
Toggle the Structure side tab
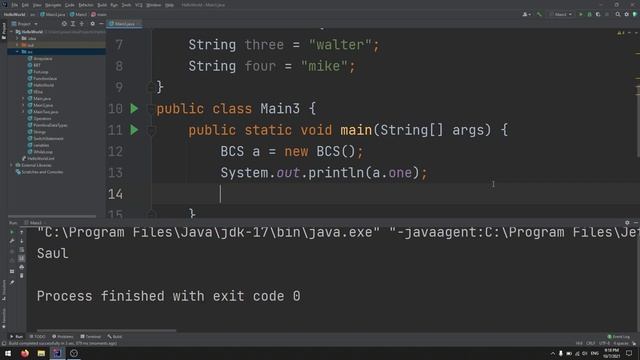4,291
